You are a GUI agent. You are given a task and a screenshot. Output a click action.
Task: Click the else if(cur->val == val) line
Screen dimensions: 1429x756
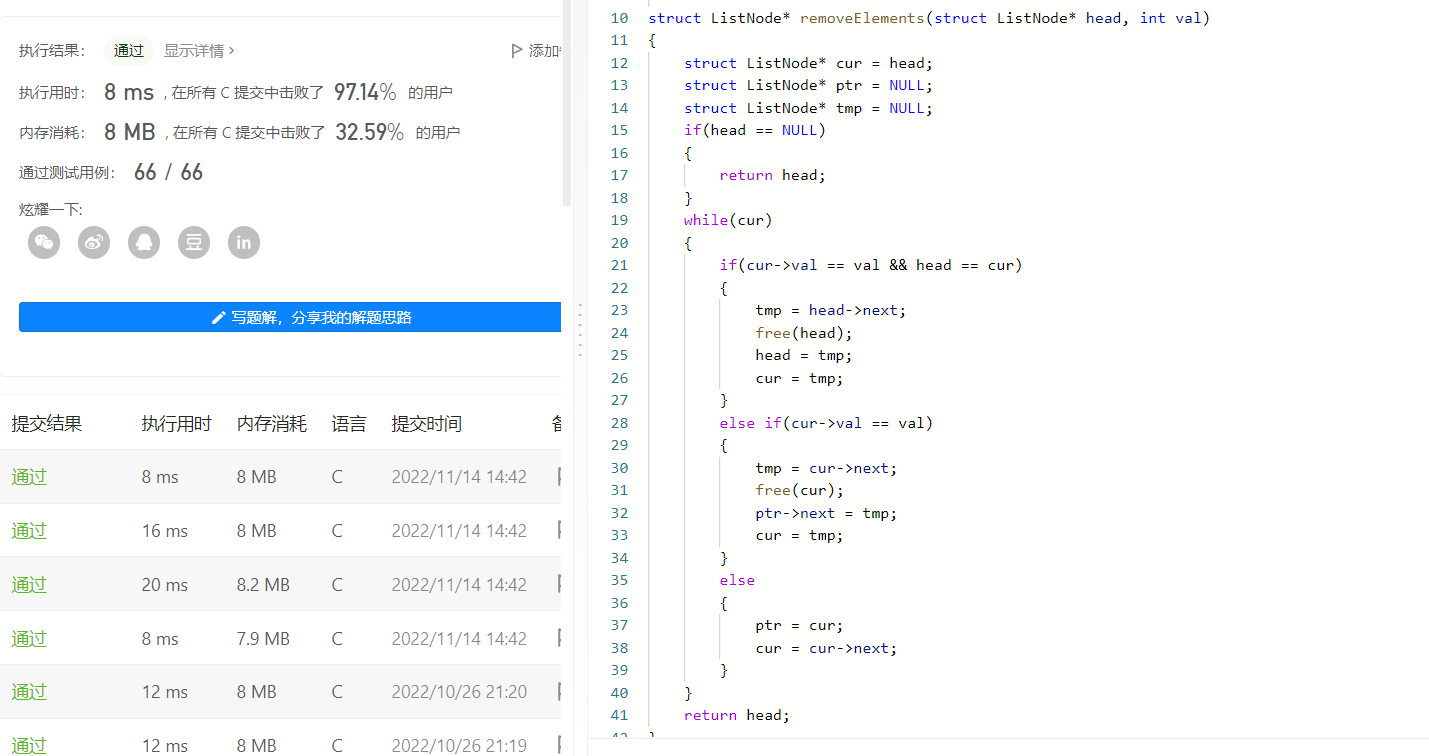coord(826,423)
